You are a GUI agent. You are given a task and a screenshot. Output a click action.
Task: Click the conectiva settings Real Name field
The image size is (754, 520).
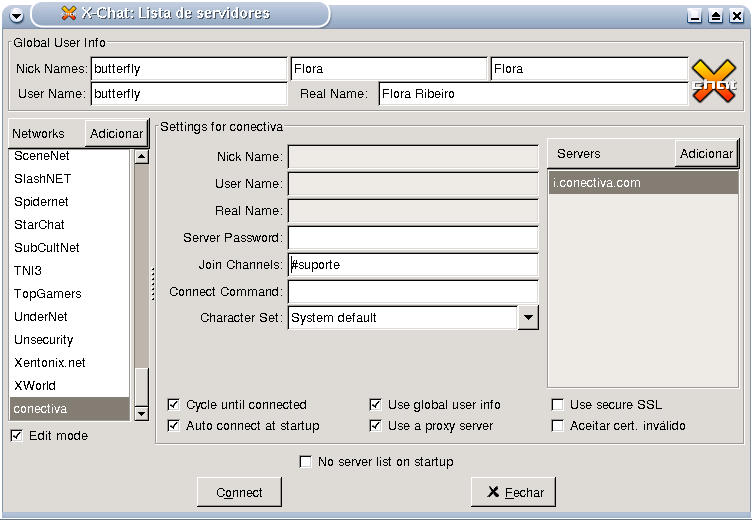click(413, 211)
